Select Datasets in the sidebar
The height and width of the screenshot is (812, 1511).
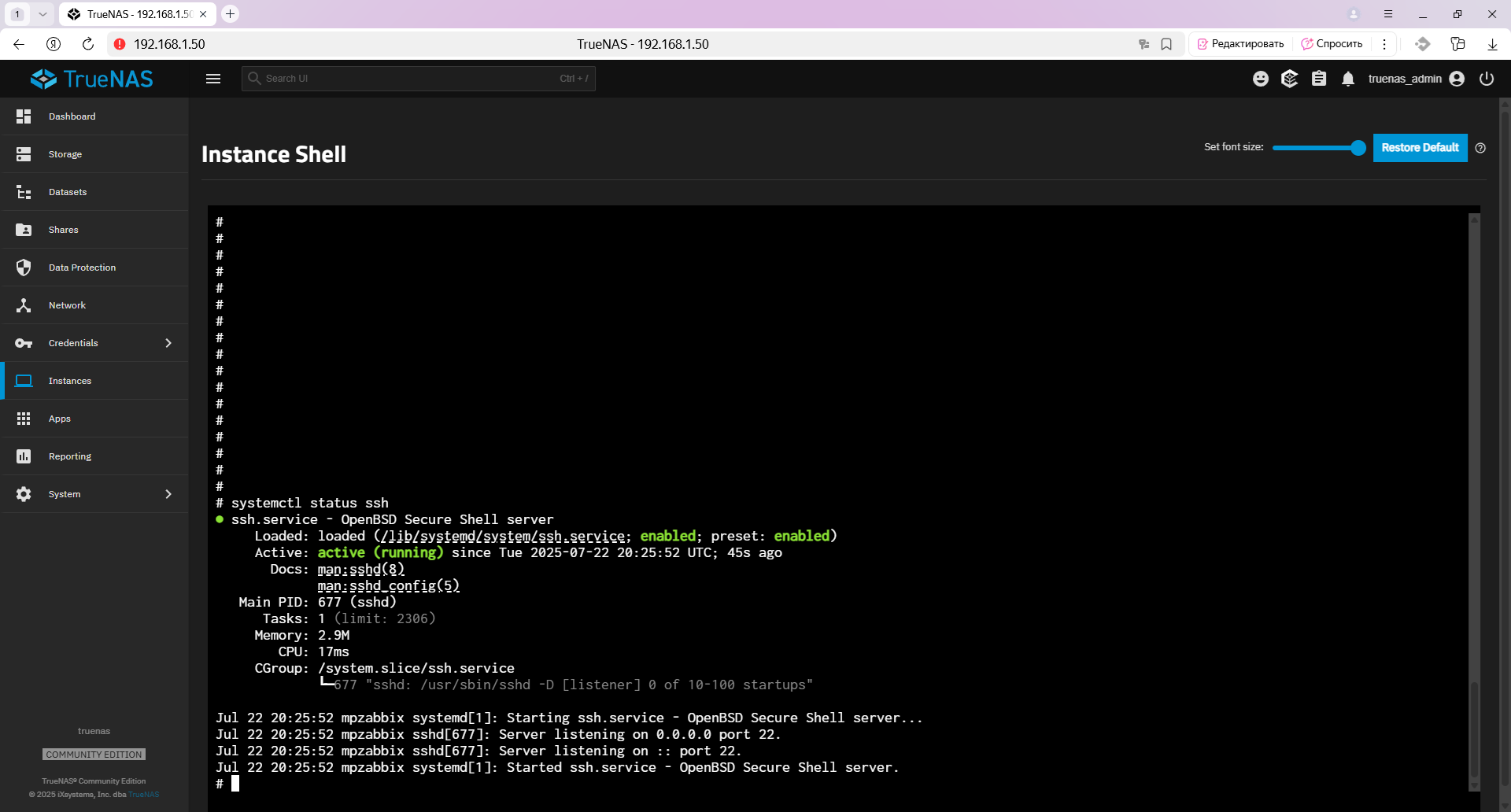(94, 192)
